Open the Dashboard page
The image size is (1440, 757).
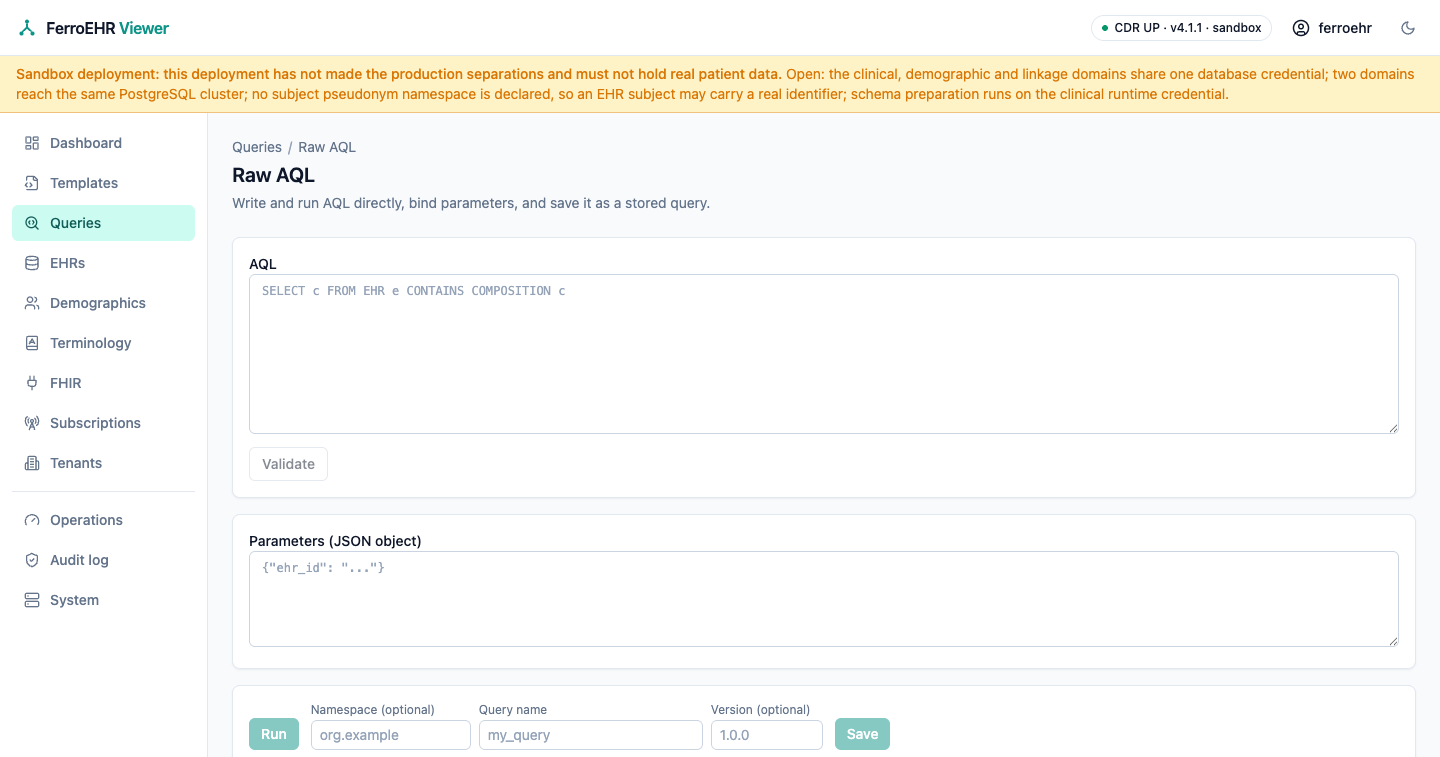coord(103,143)
